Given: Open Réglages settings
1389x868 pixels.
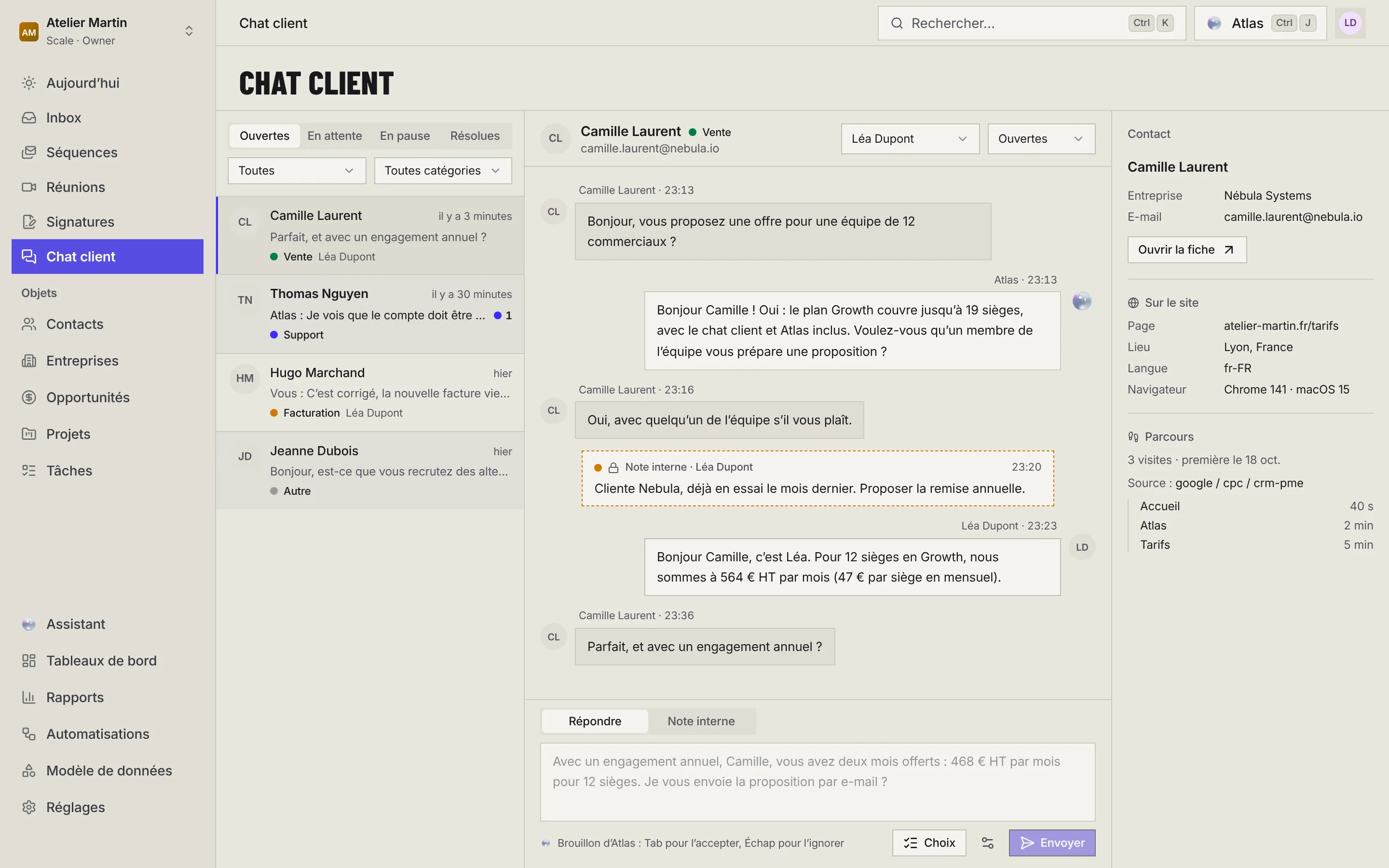Looking at the screenshot, I should 108,807.
